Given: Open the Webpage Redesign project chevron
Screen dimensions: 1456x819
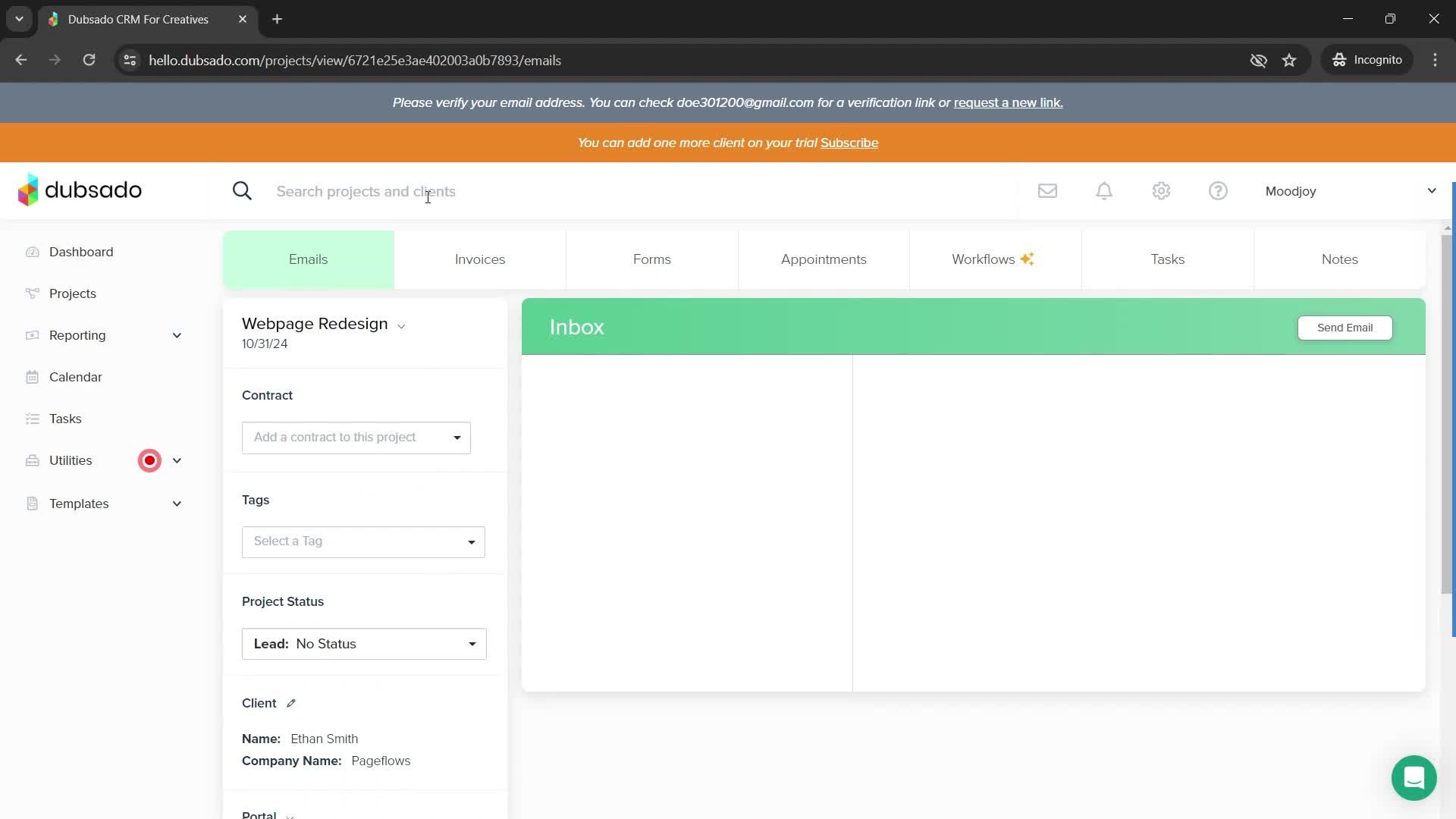Looking at the screenshot, I should pos(401,326).
